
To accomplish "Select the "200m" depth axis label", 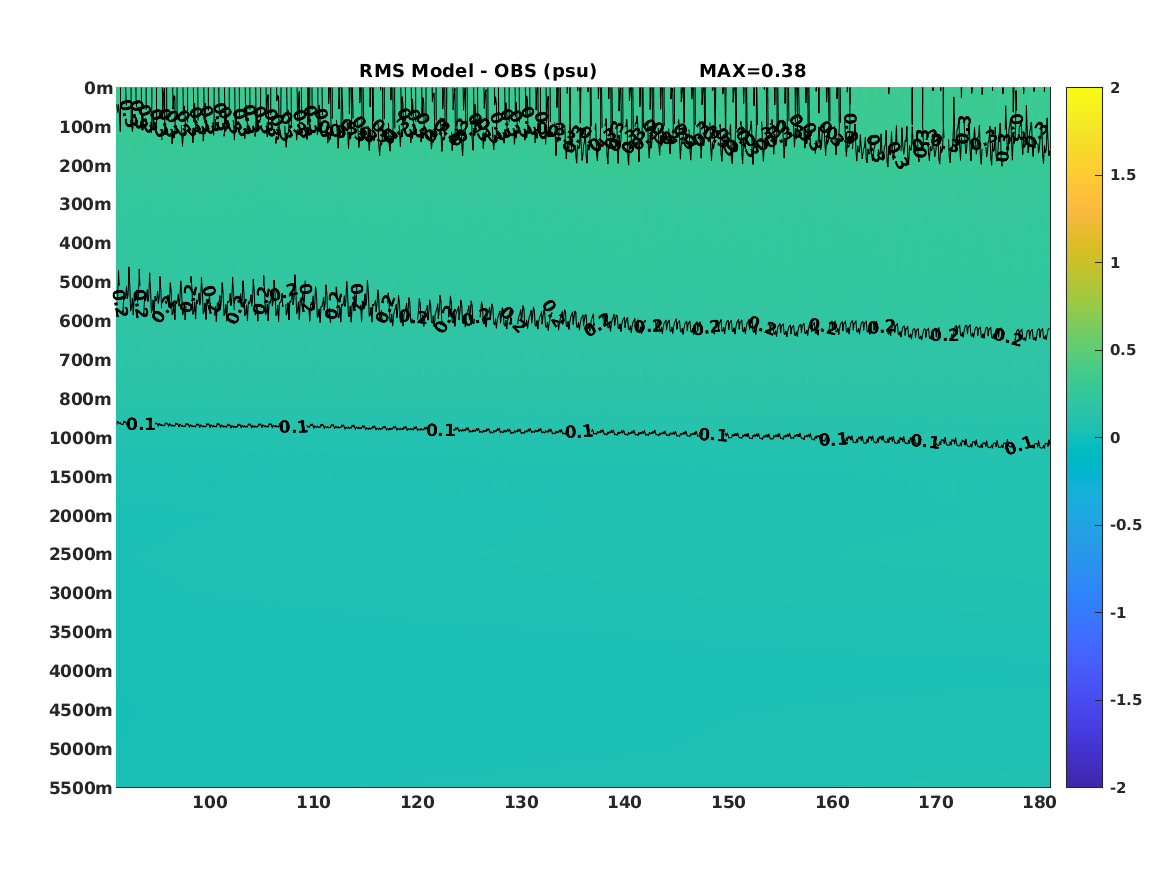I will click(x=86, y=166).
